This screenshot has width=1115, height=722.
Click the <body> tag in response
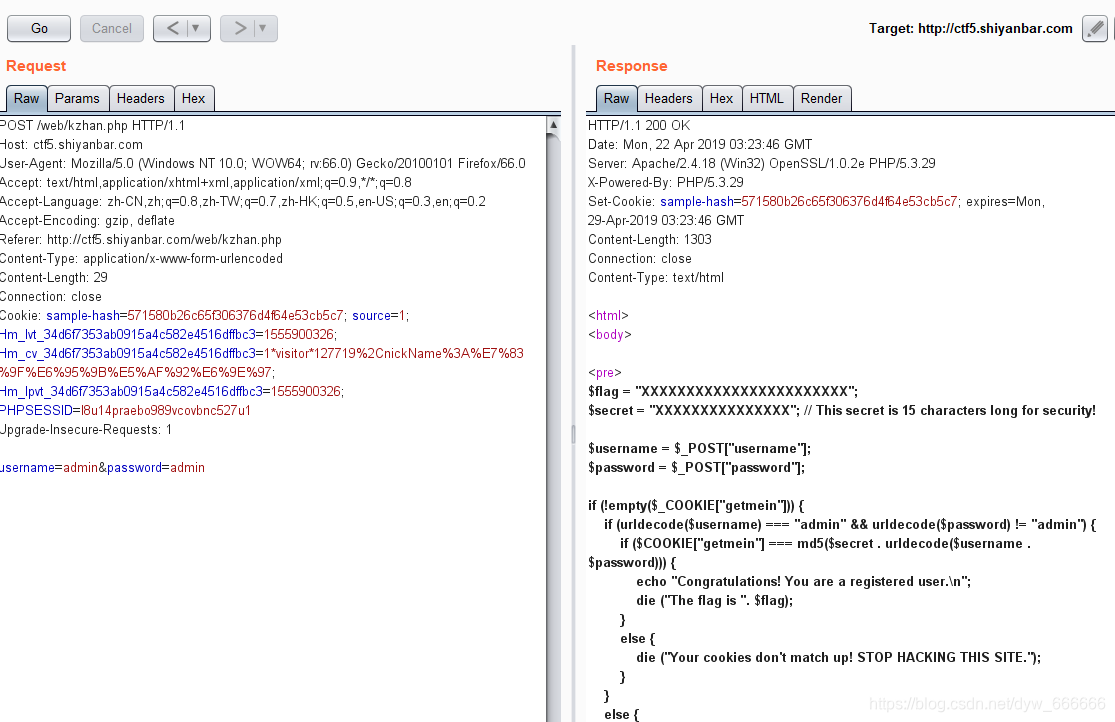(x=609, y=334)
